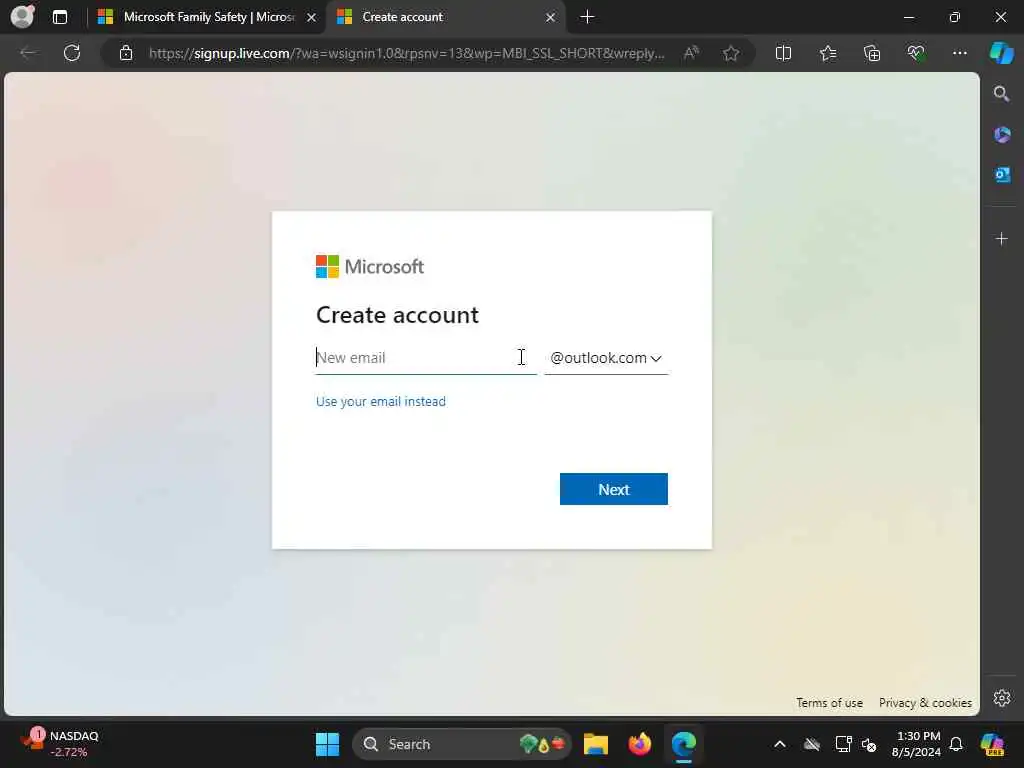View site information lock icon

pyautogui.click(x=126, y=53)
